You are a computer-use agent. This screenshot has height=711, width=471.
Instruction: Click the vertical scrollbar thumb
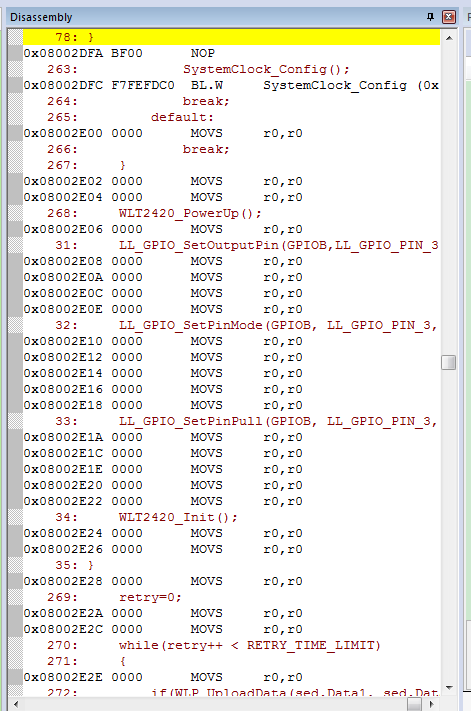coord(448,362)
